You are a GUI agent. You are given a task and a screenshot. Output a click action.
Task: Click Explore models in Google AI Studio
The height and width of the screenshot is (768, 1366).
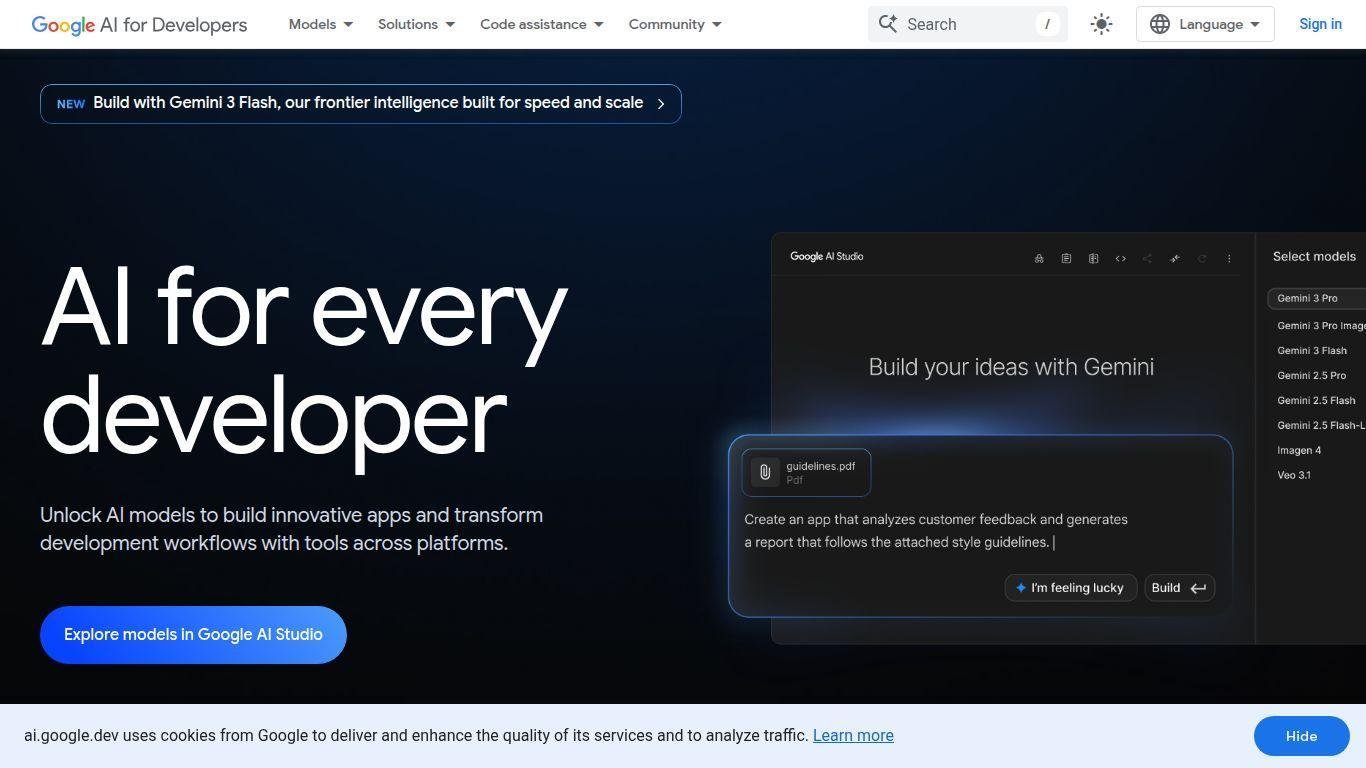(193, 635)
